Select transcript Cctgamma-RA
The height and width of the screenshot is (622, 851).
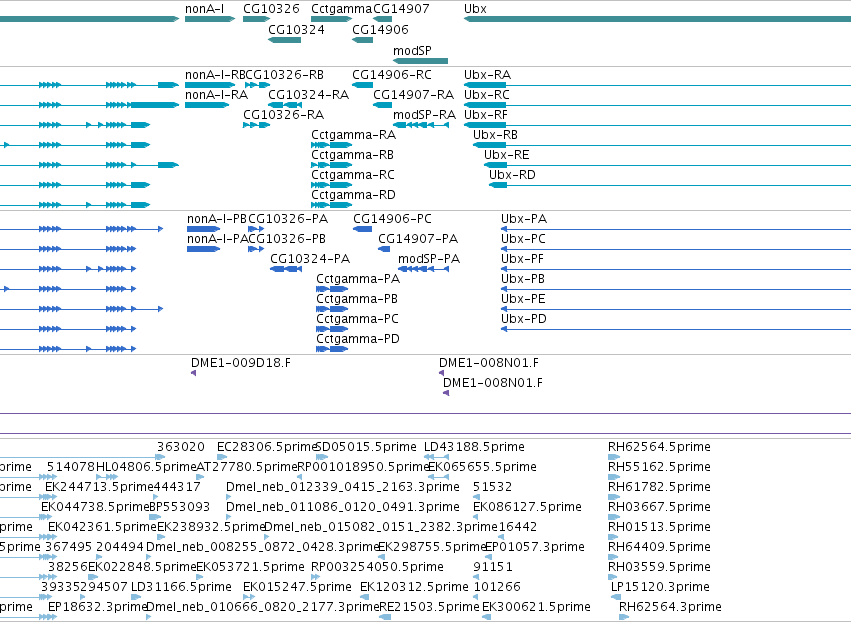[353, 135]
